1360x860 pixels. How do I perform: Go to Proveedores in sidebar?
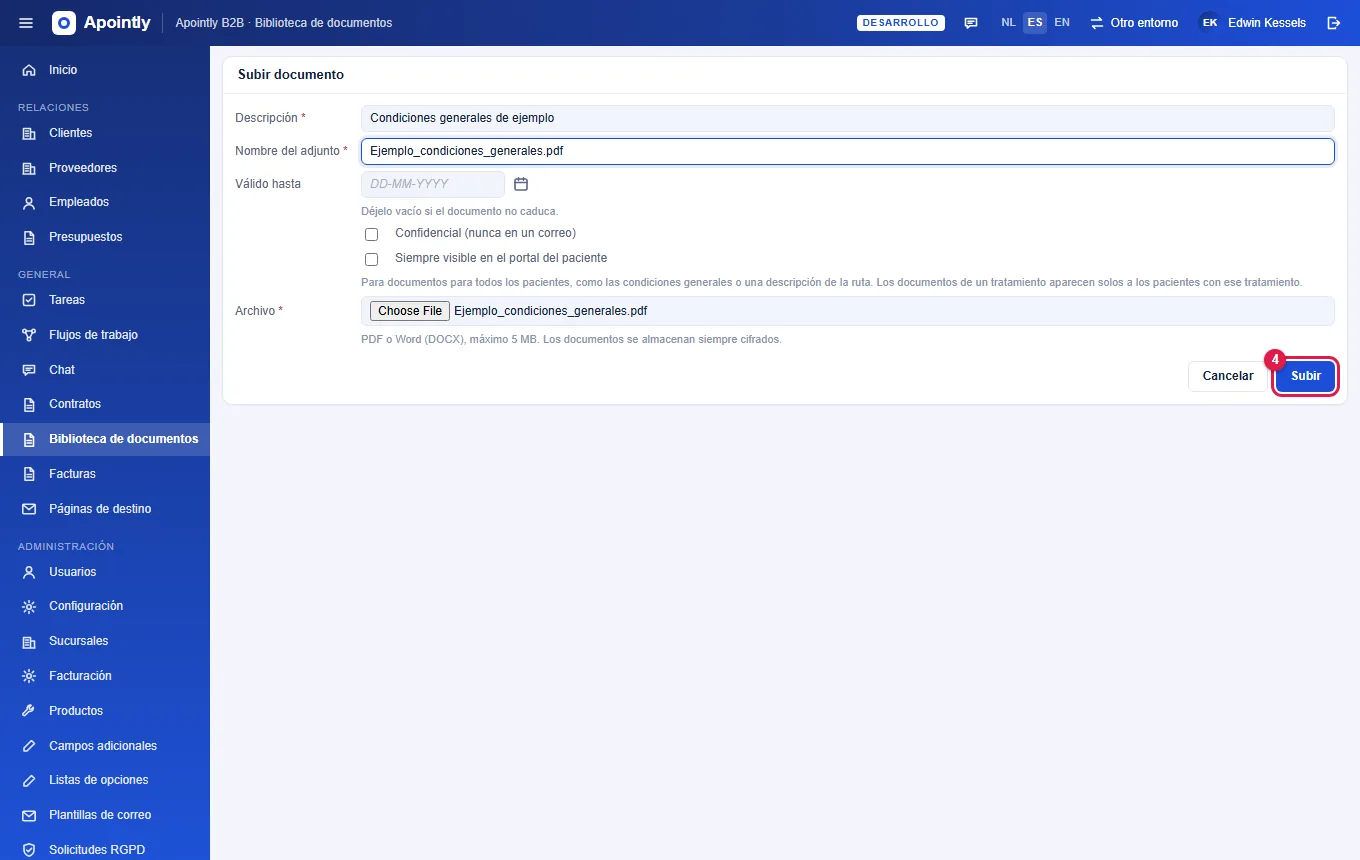point(105,168)
